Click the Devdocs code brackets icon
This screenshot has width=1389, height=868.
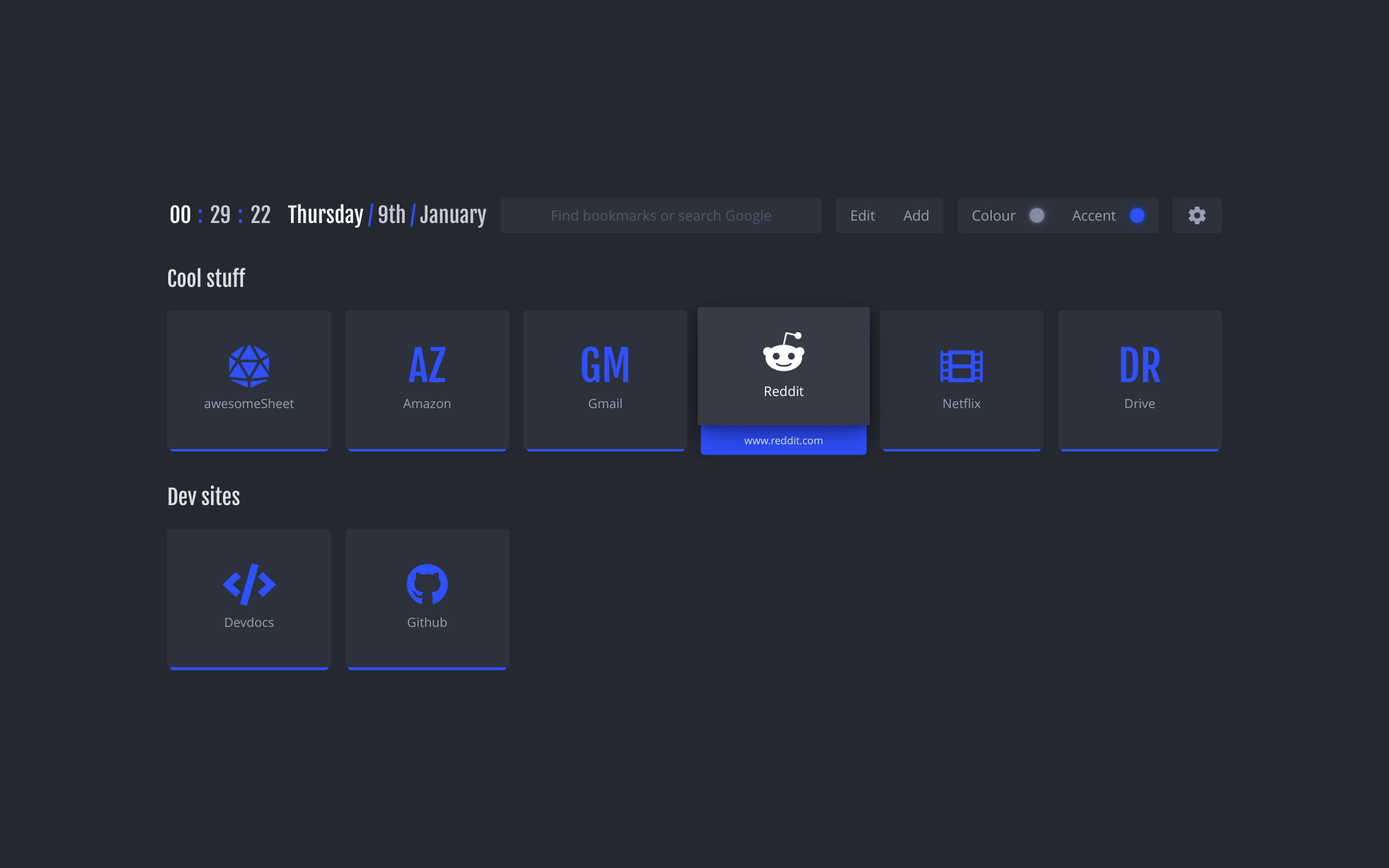pos(248,583)
